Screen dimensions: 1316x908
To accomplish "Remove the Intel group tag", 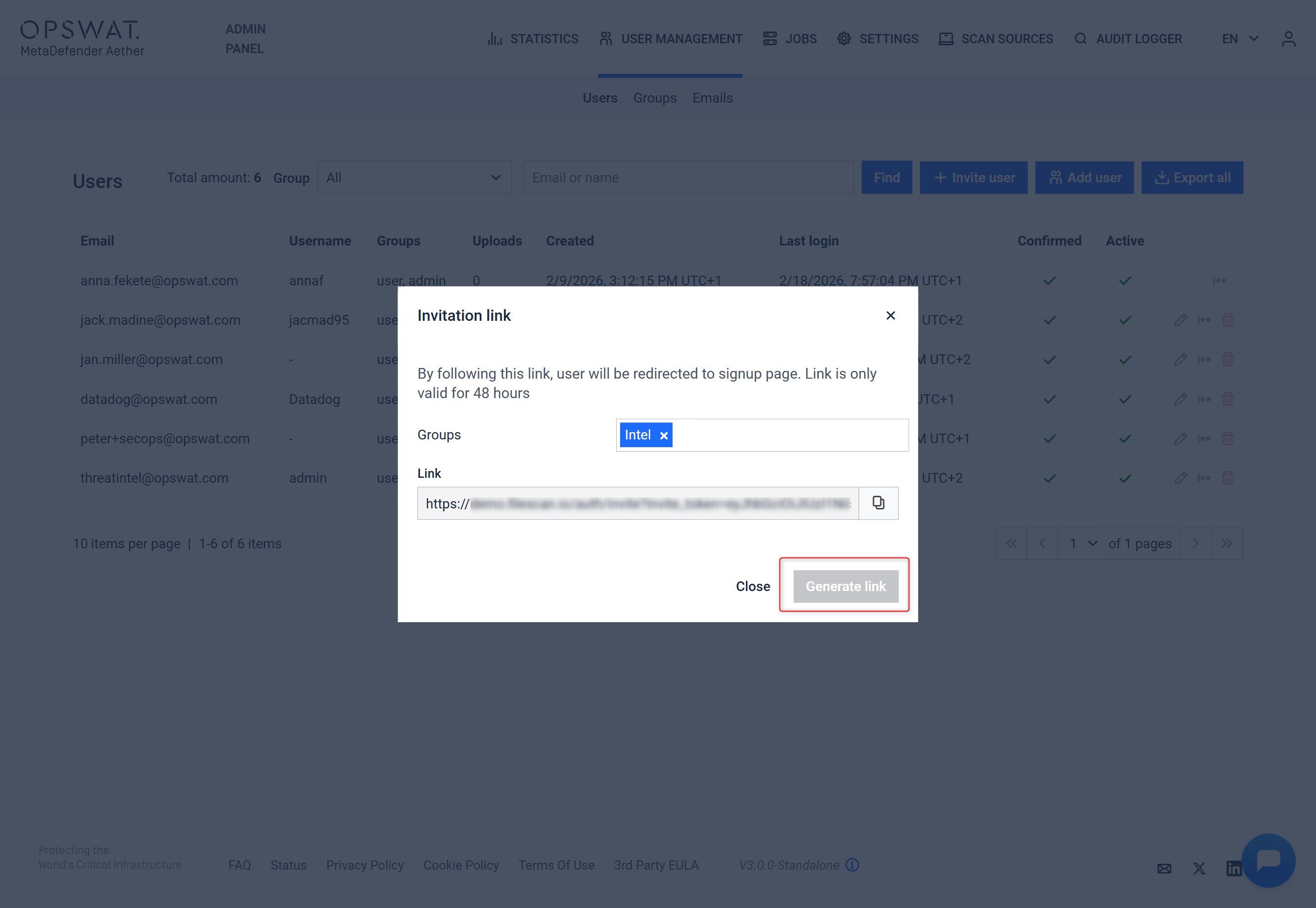I will click(x=664, y=435).
